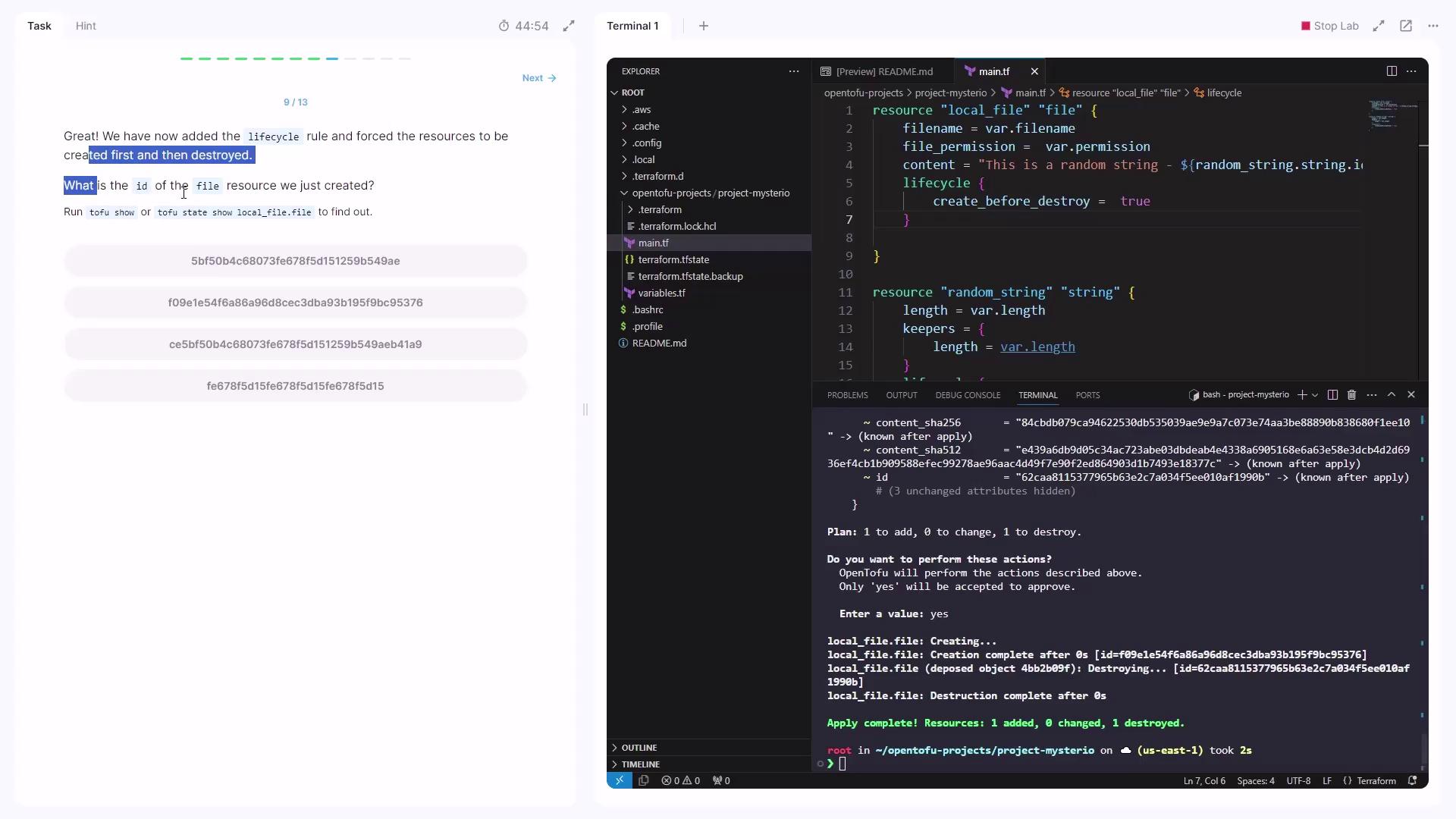Open variables.tf in the explorer
This screenshot has width=1456, height=819.
661,293
